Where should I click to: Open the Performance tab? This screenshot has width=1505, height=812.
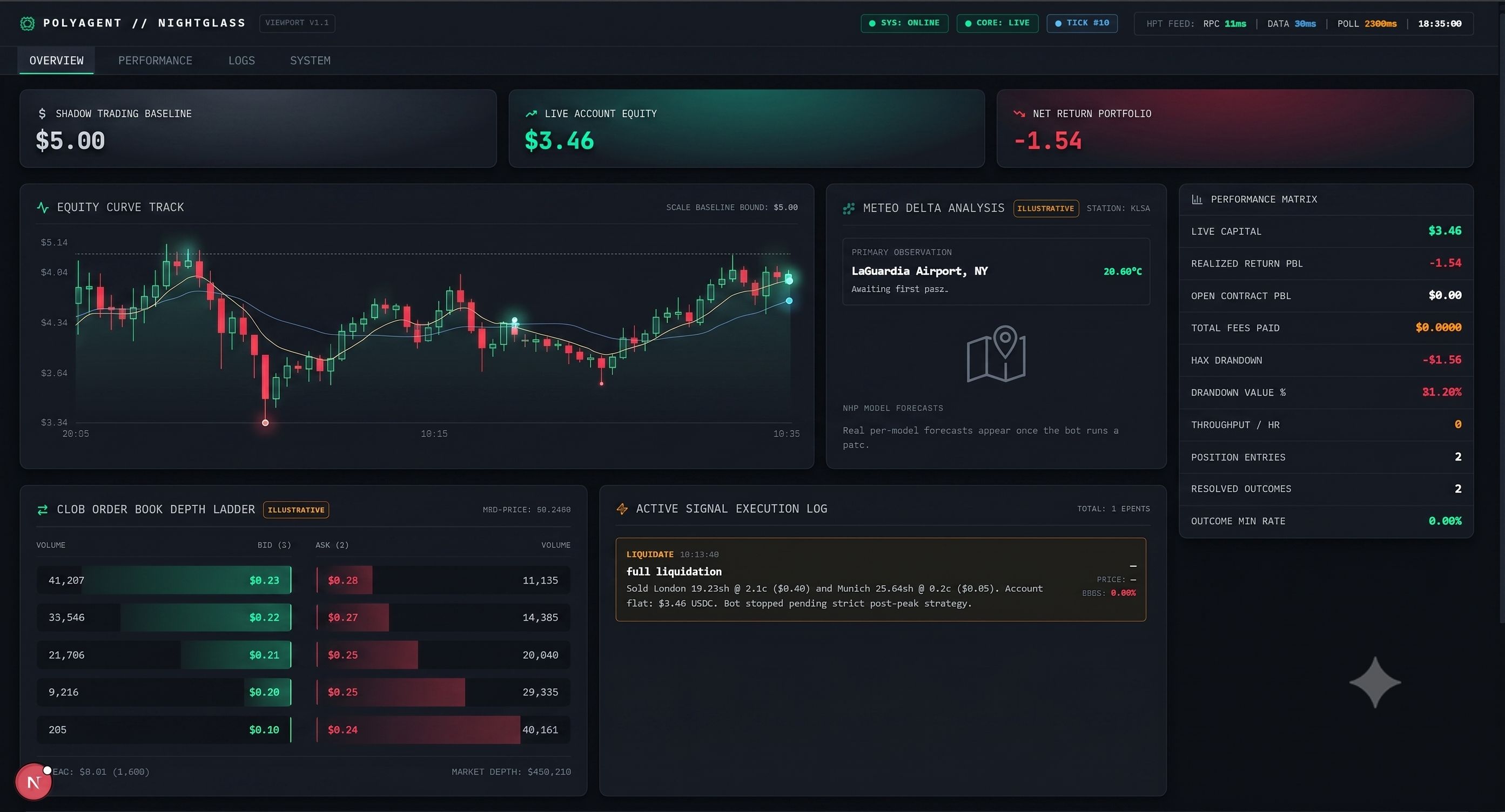pos(156,60)
